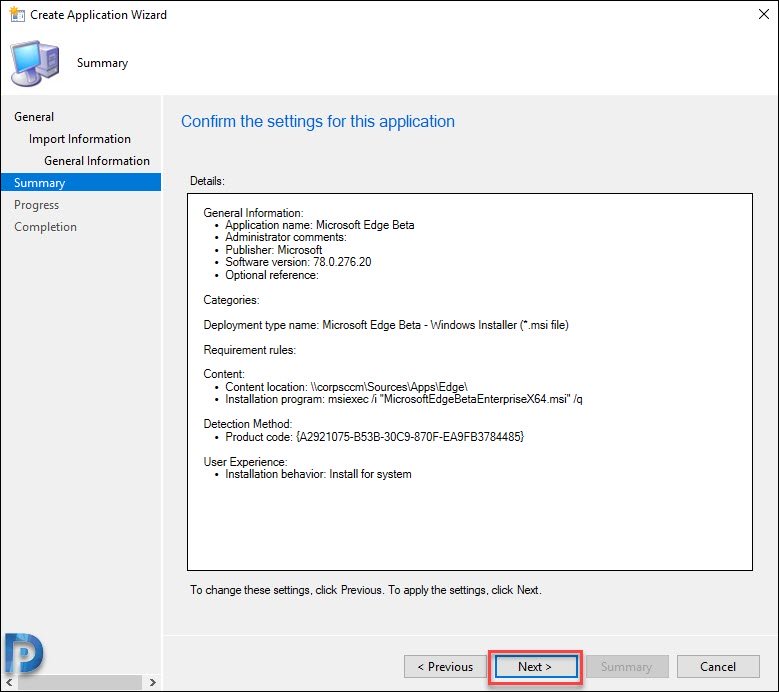Screen dimensions: 779x692
Task: Click the 'To change these settings' instruction text
Action: tap(366, 590)
